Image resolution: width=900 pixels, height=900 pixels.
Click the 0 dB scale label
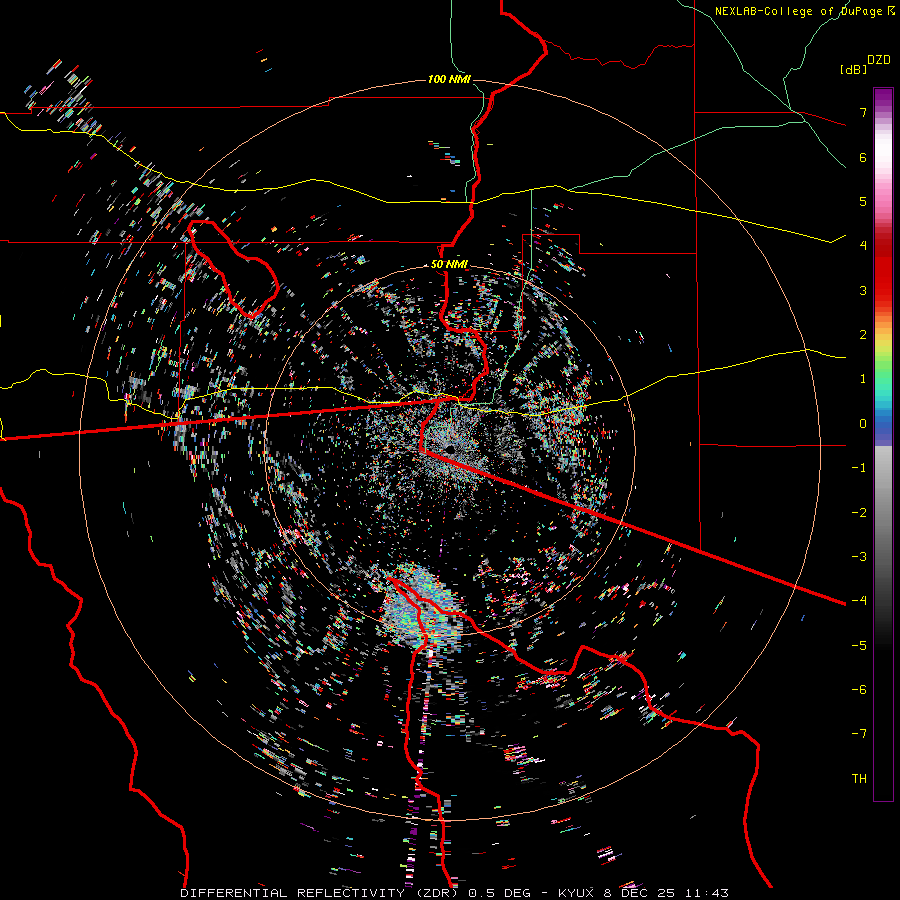click(x=863, y=424)
